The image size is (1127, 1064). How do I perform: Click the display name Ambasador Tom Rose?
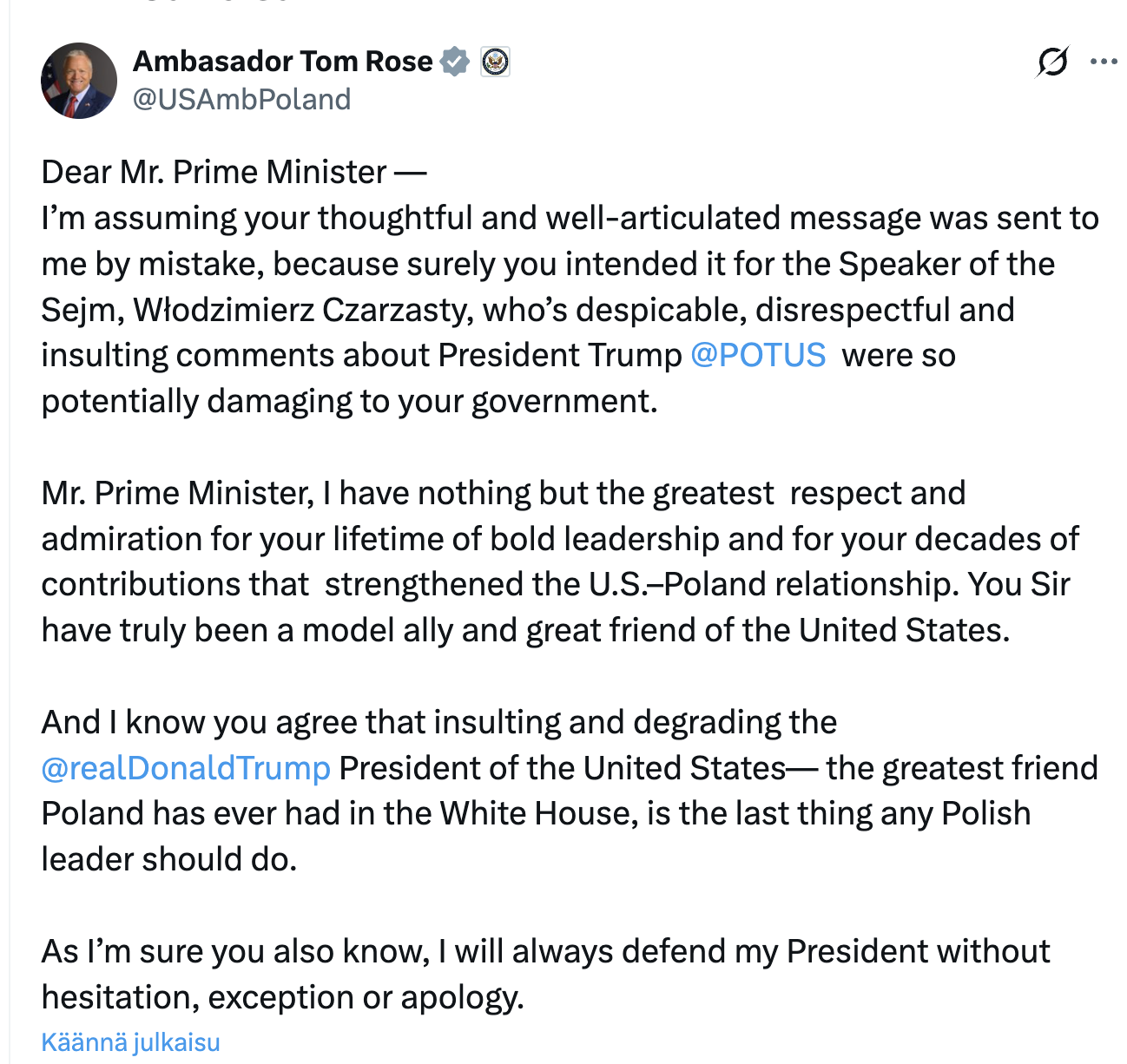[282, 62]
